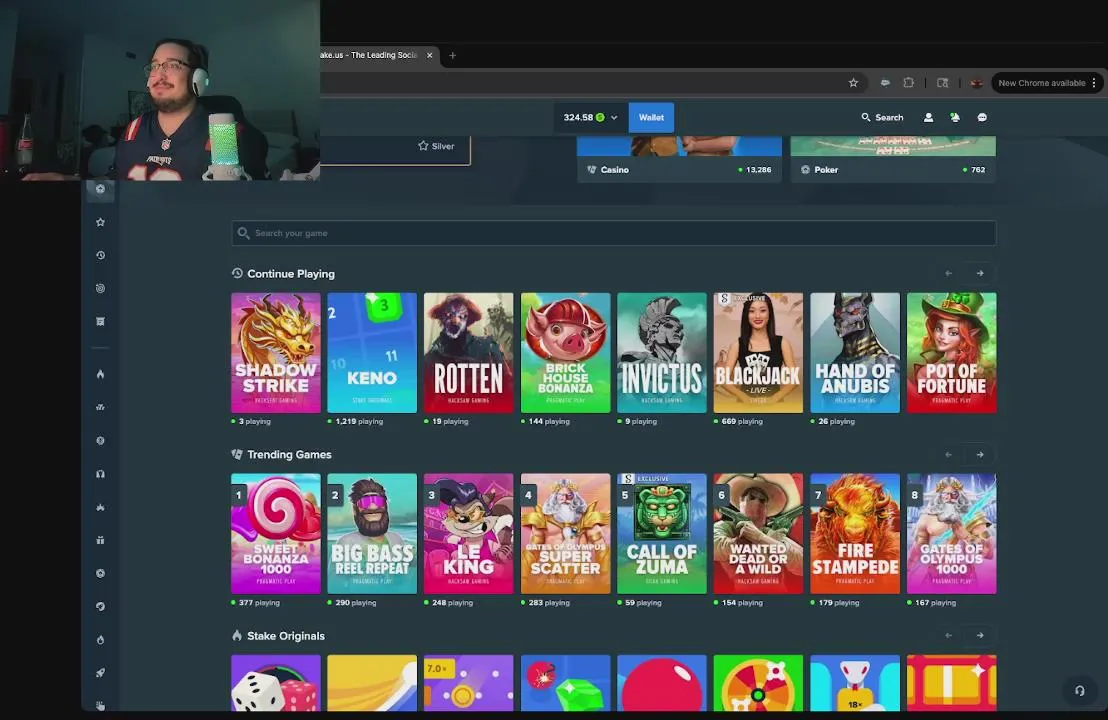Open Big Bass Reel Repeat game
Screen dimensions: 1108x720
pyautogui.click(x=372, y=533)
